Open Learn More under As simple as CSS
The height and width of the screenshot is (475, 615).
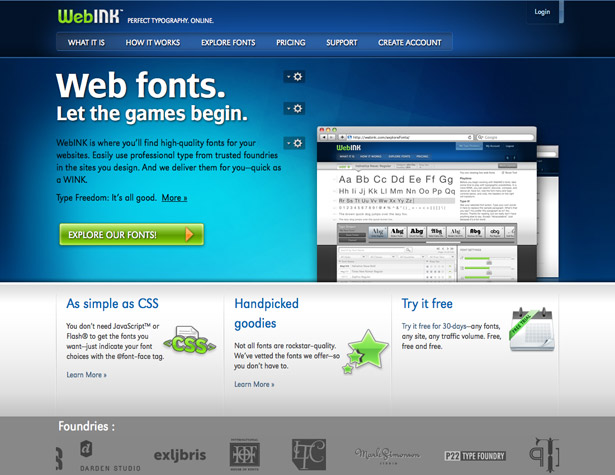(86, 375)
